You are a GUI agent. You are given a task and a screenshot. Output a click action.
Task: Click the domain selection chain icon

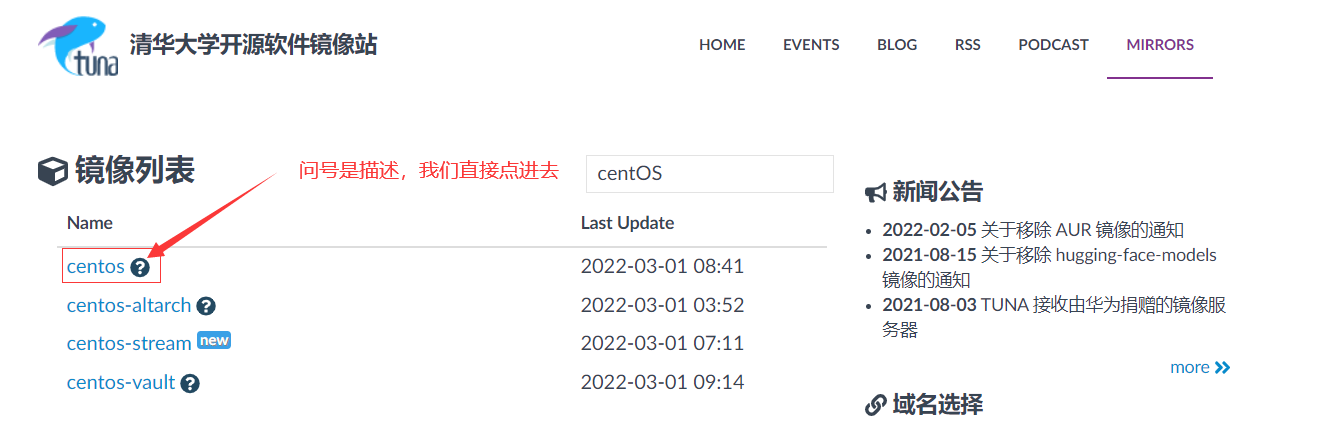click(875, 405)
